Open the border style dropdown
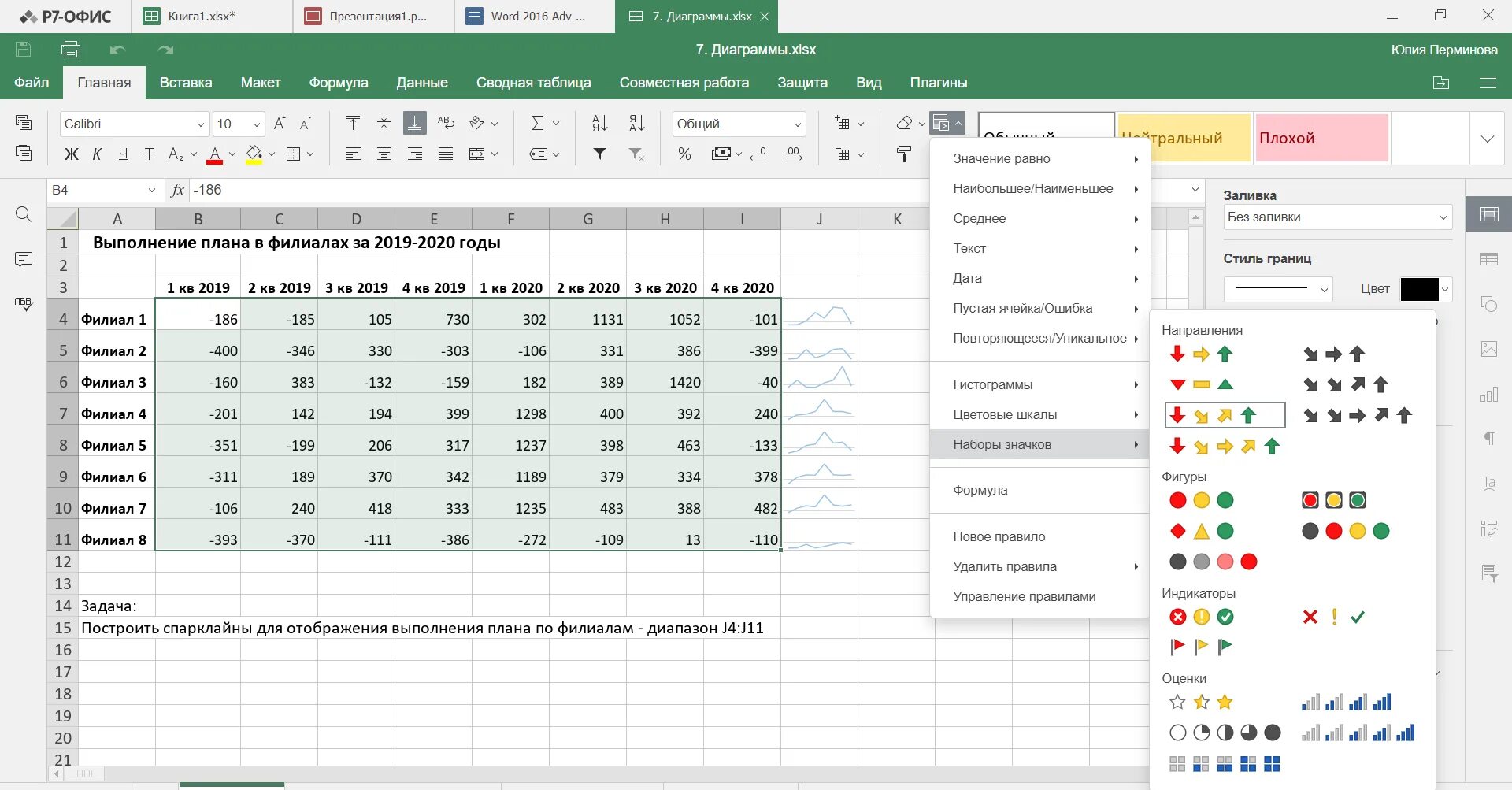Screen dimensions: 1512x790 1278,289
